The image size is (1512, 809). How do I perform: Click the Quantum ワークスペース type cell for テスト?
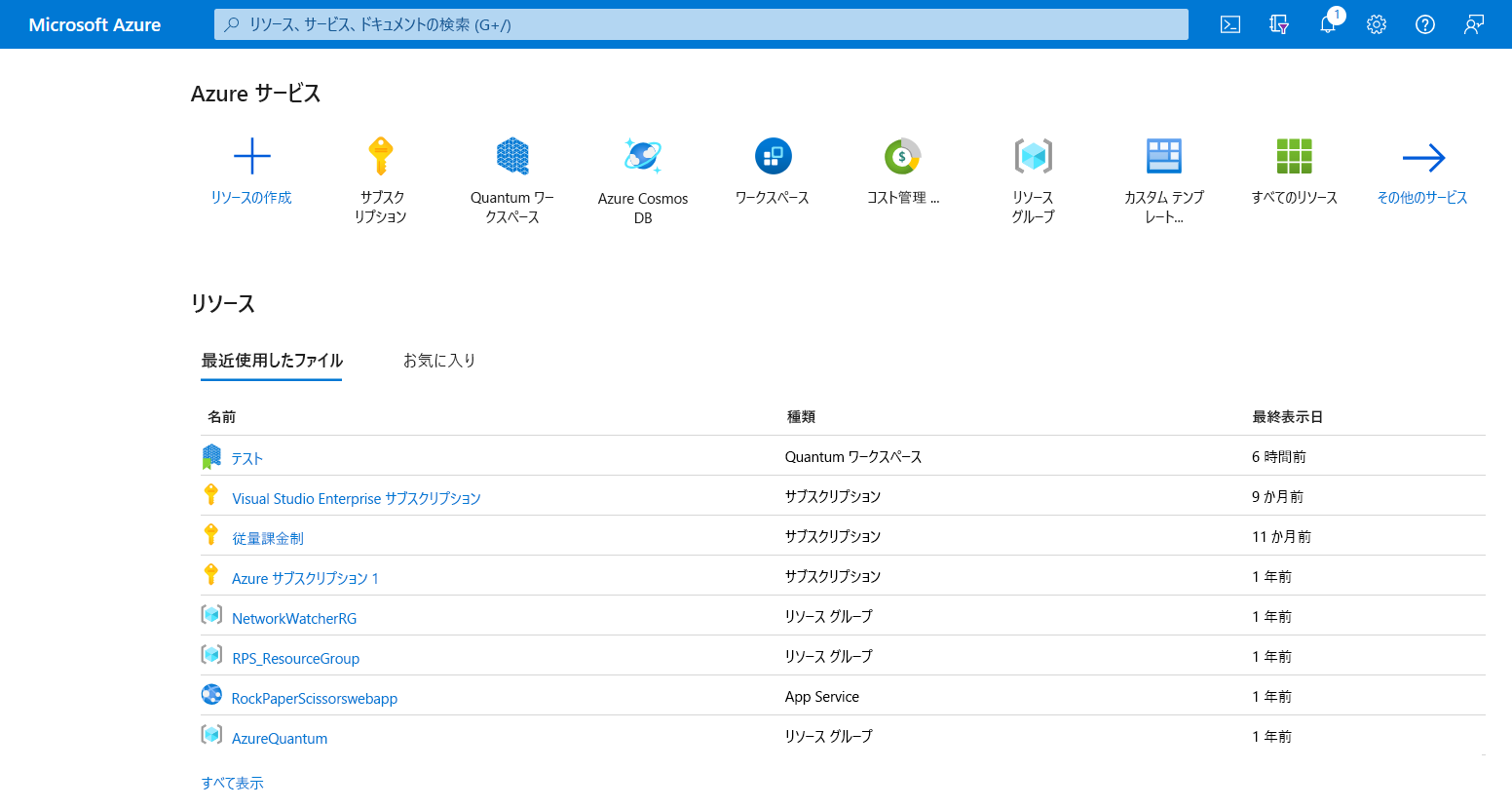point(853,457)
